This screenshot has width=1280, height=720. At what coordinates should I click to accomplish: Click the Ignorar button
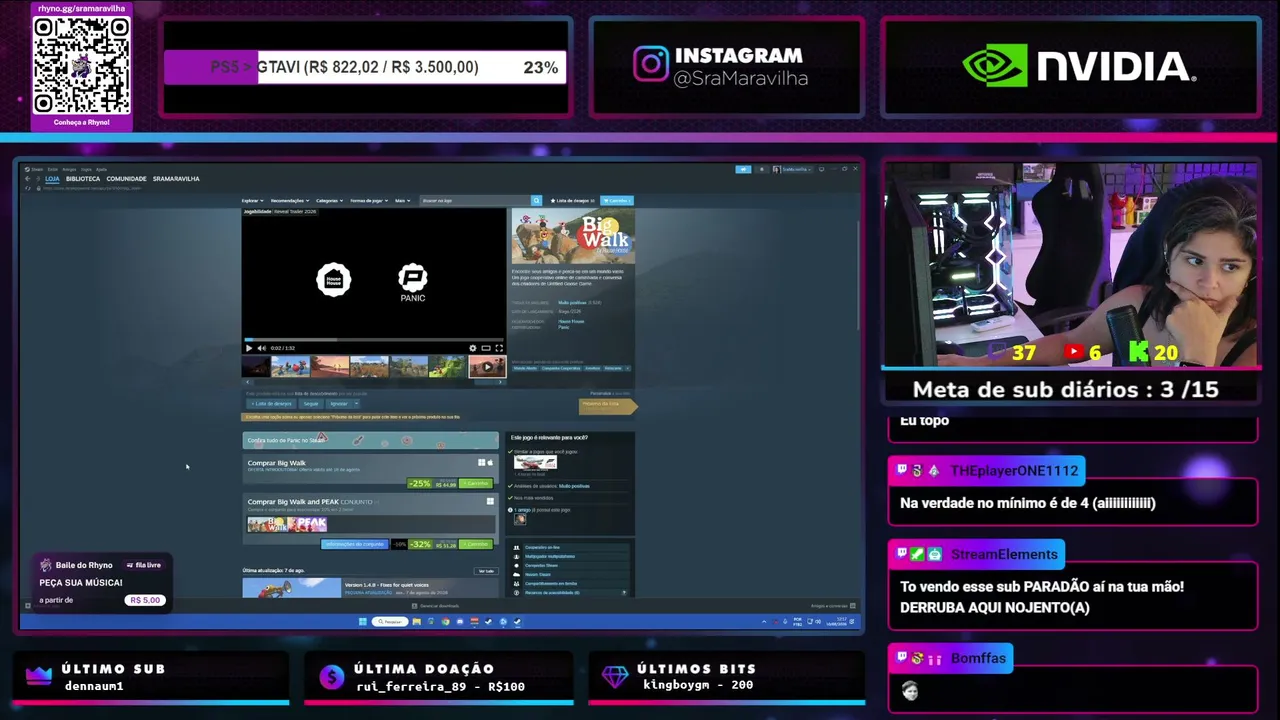(339, 404)
